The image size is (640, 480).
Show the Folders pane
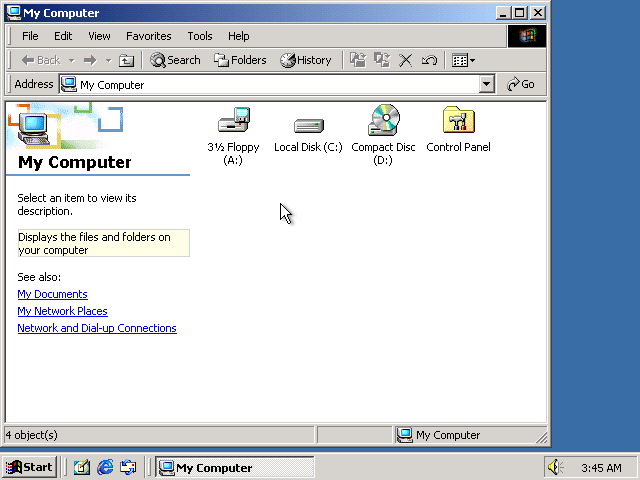tap(240, 60)
